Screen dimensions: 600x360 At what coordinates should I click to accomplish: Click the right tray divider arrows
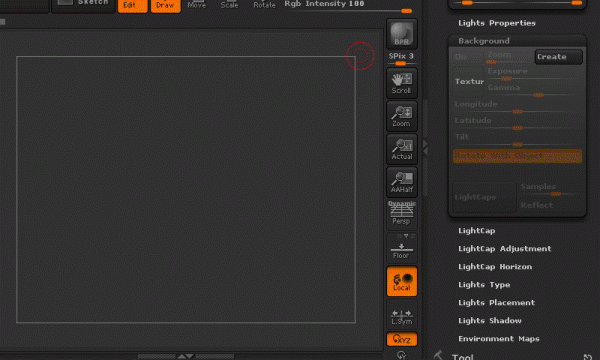pos(425,148)
